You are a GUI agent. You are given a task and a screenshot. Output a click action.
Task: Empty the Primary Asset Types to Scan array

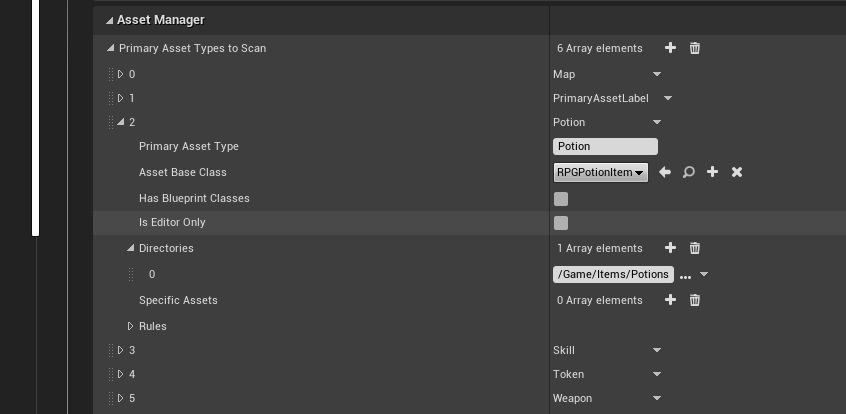pos(695,48)
